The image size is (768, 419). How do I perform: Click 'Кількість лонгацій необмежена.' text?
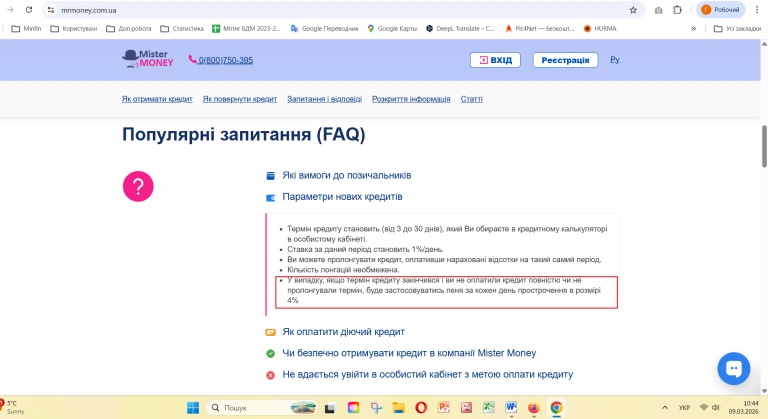343,270
